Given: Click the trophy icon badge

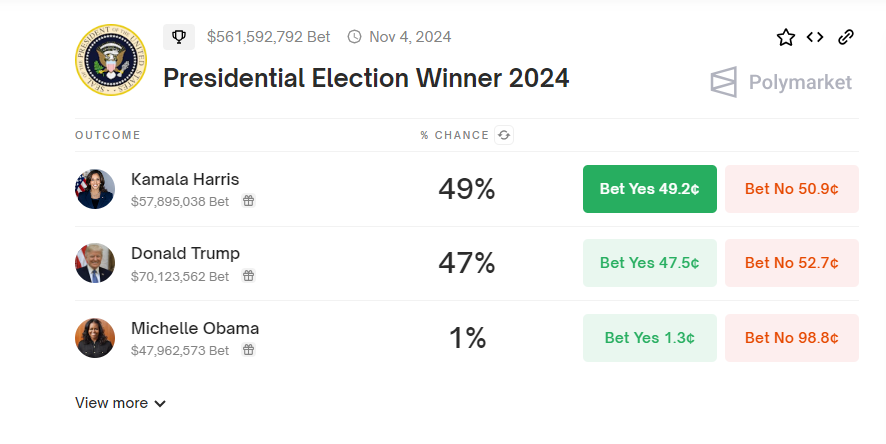Looking at the screenshot, I should coord(179,37).
